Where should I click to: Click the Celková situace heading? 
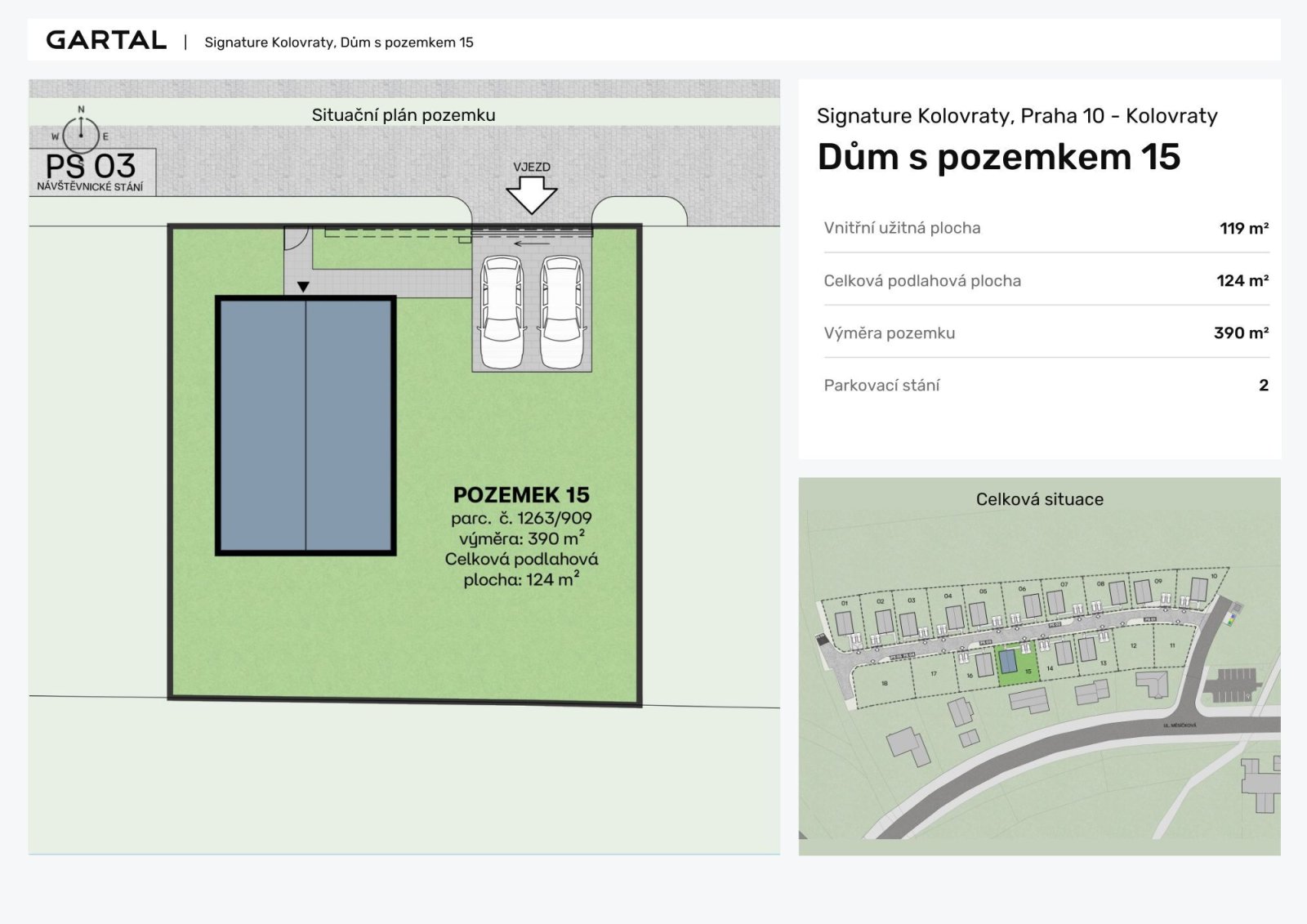click(x=1039, y=499)
